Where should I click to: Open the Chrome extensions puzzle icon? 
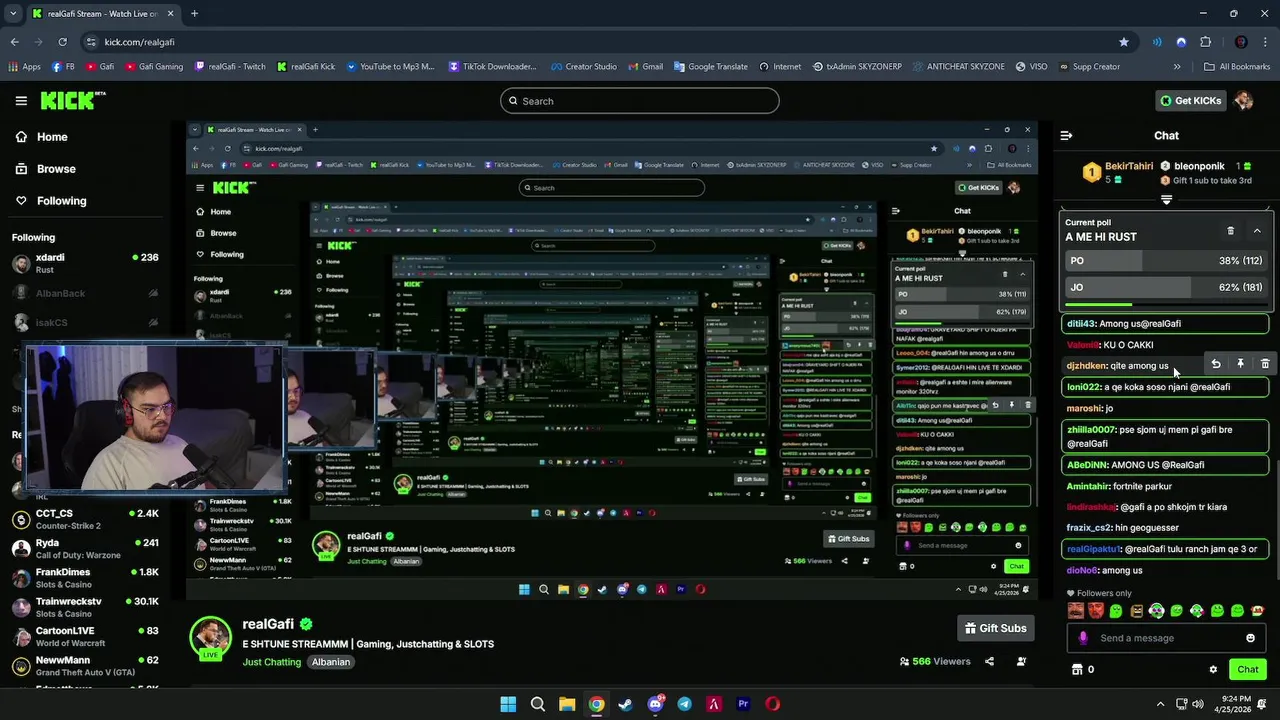[x=1205, y=42]
